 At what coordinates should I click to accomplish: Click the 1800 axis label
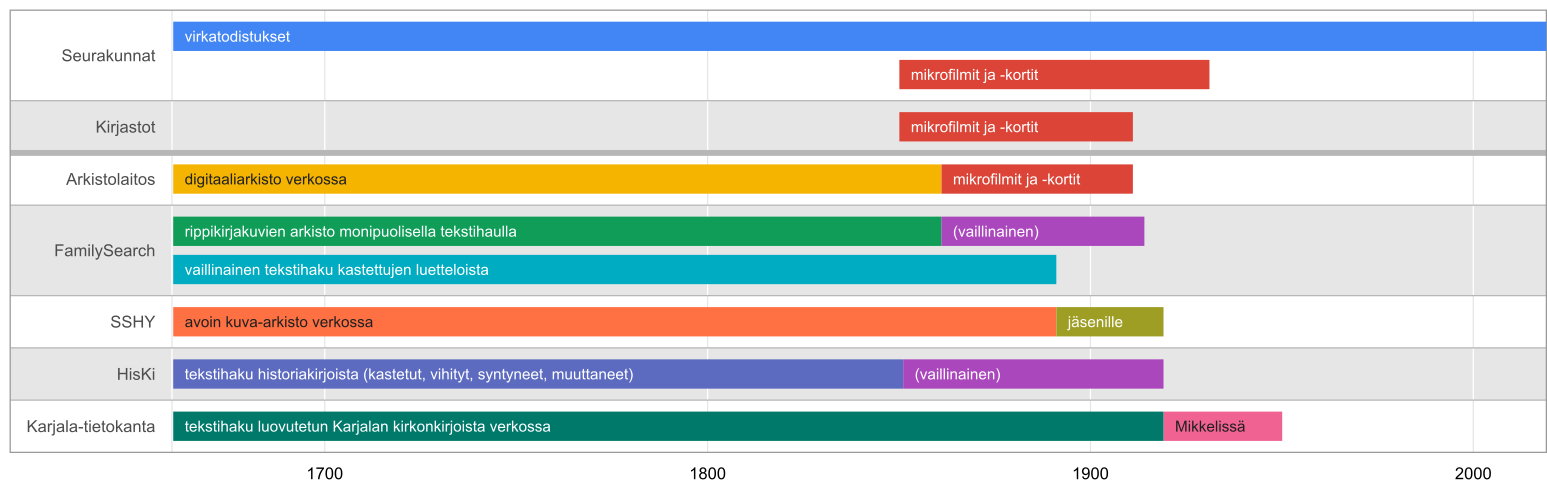[707, 472]
